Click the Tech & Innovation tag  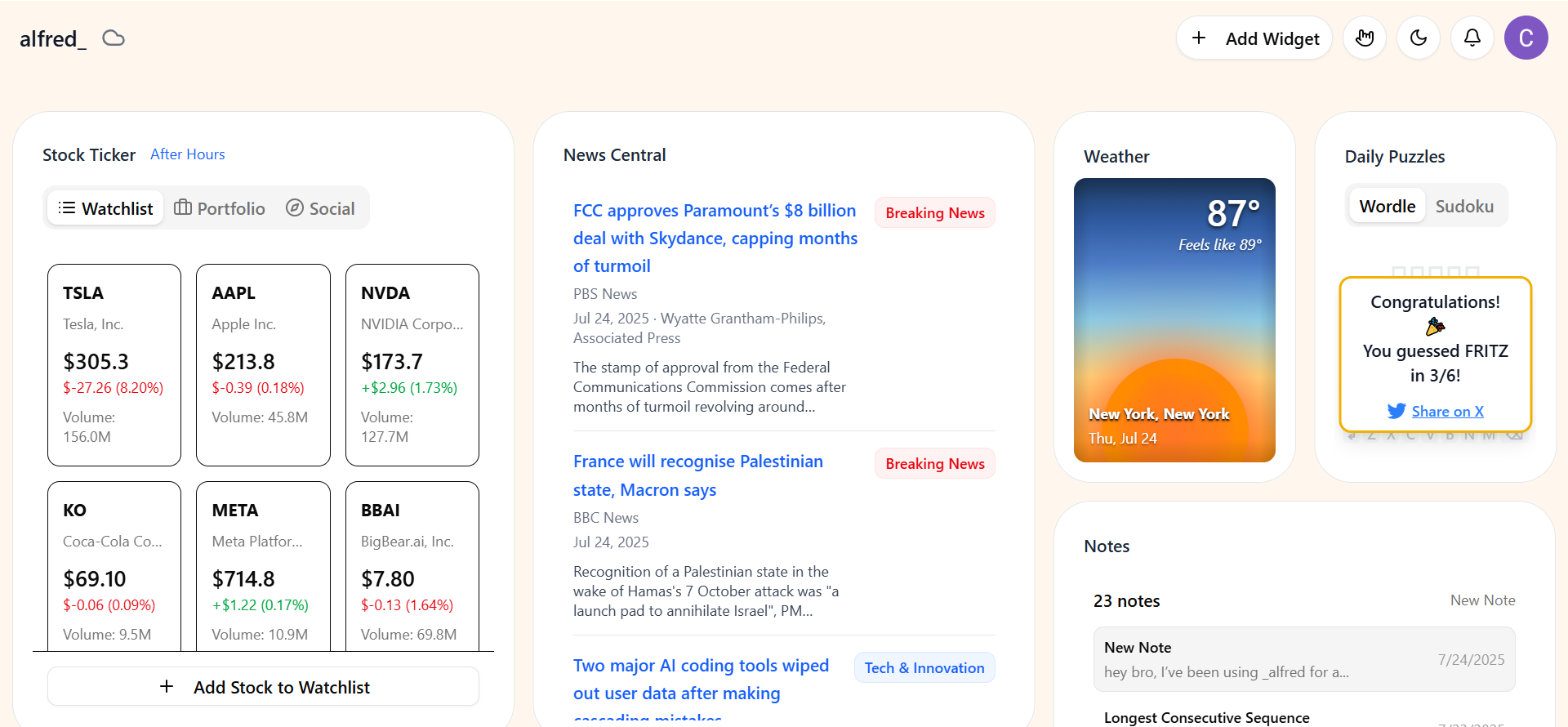(924, 667)
